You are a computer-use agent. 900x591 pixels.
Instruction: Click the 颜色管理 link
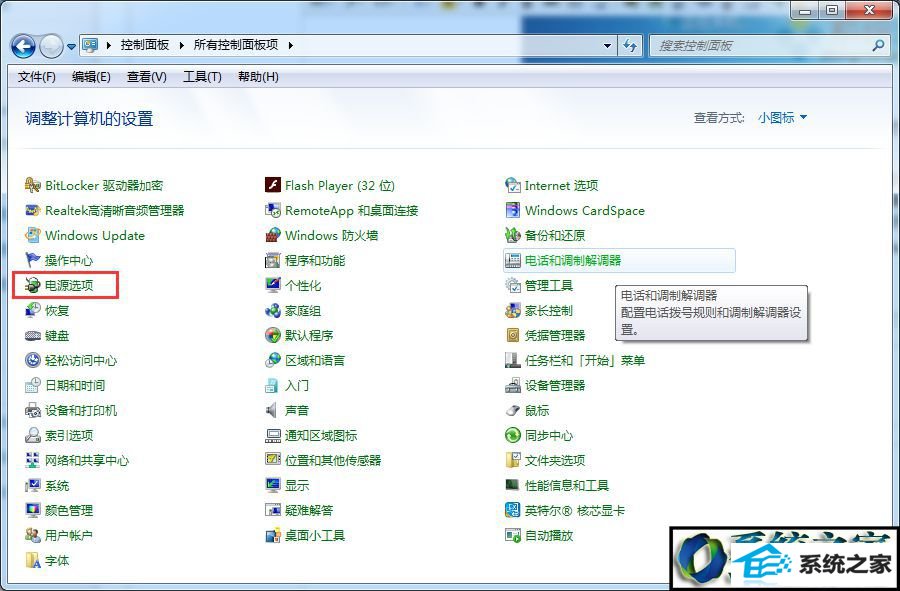[69, 510]
